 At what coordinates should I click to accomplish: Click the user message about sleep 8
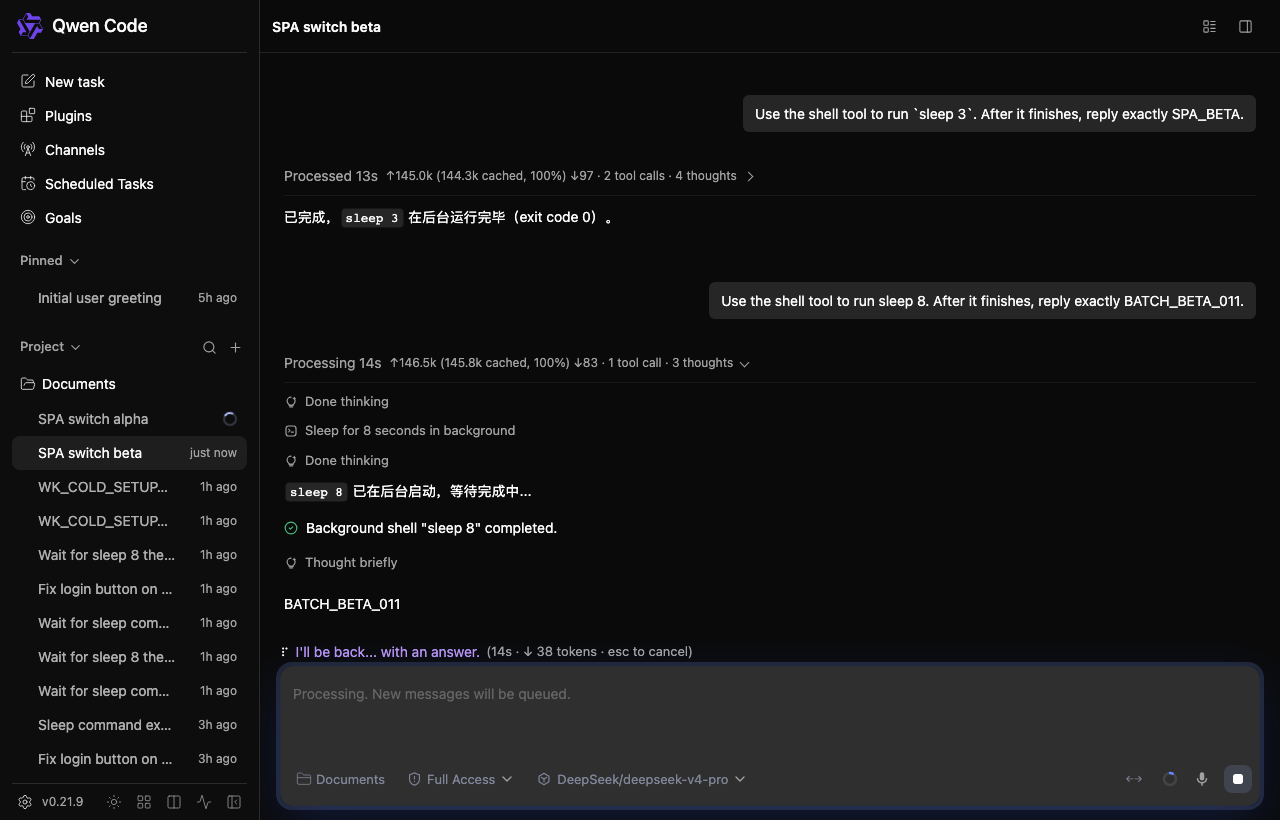click(982, 301)
